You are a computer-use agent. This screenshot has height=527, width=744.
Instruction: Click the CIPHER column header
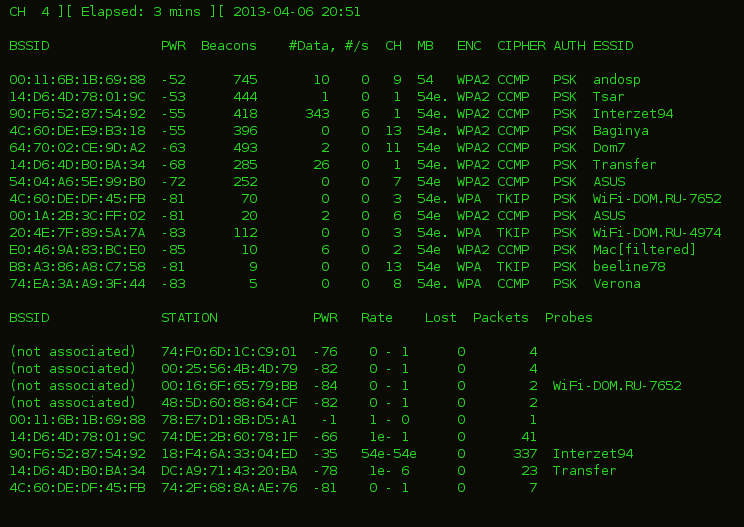[521, 46]
